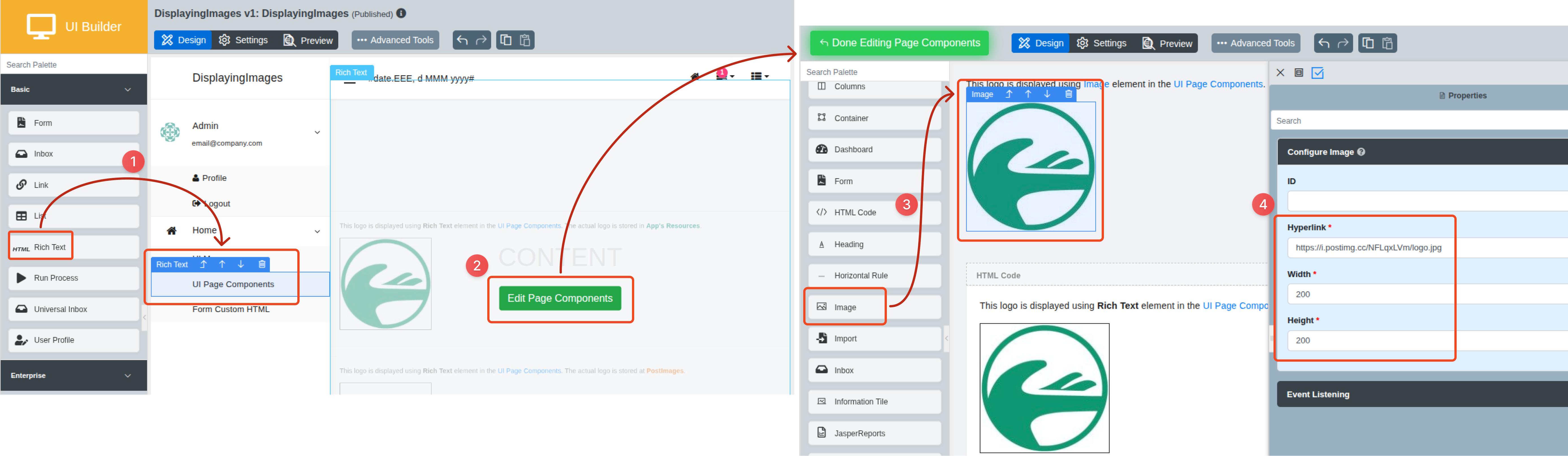1568x456 pixels.
Task: Click undo icon in page components editor toolbar
Action: [1324, 43]
